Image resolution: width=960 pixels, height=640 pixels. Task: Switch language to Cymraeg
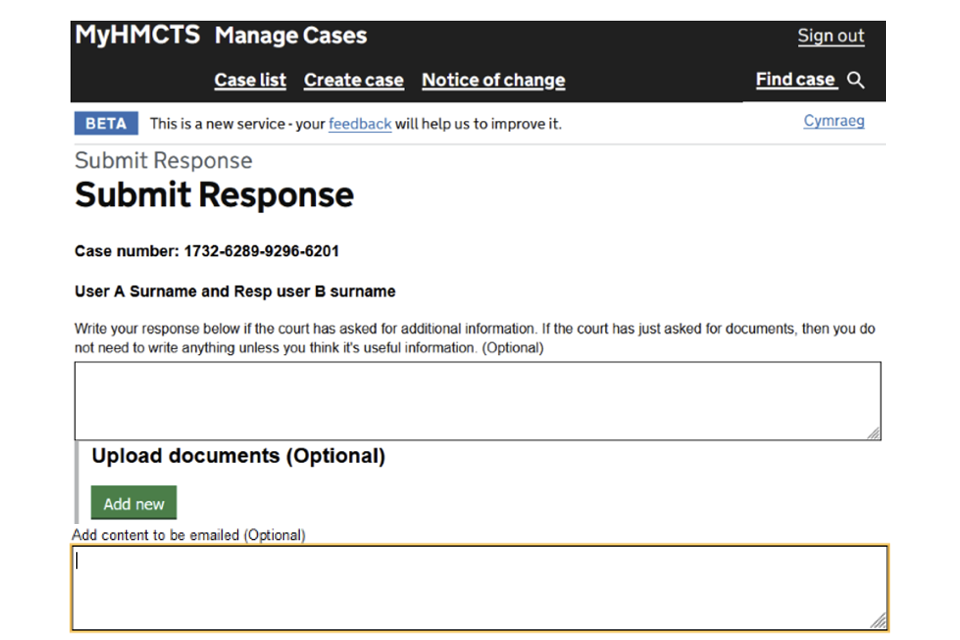833,121
